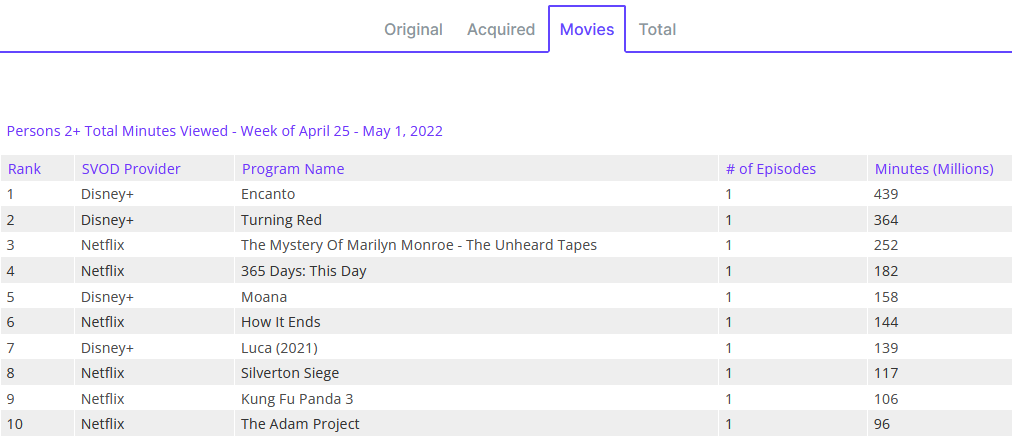Select The Adam Project entry
Viewport: 1012px width, 441px height.
pos(300,424)
